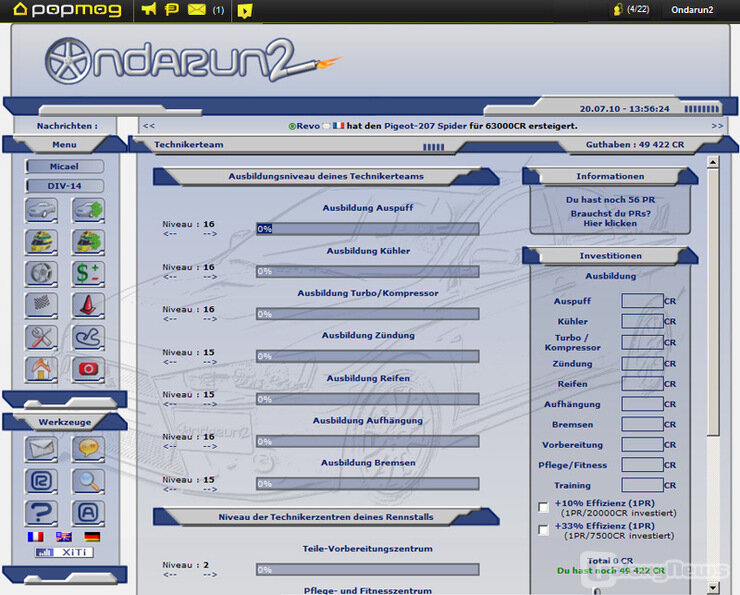Open the chat speech bubble tool
The image size is (740, 595).
click(x=88, y=449)
